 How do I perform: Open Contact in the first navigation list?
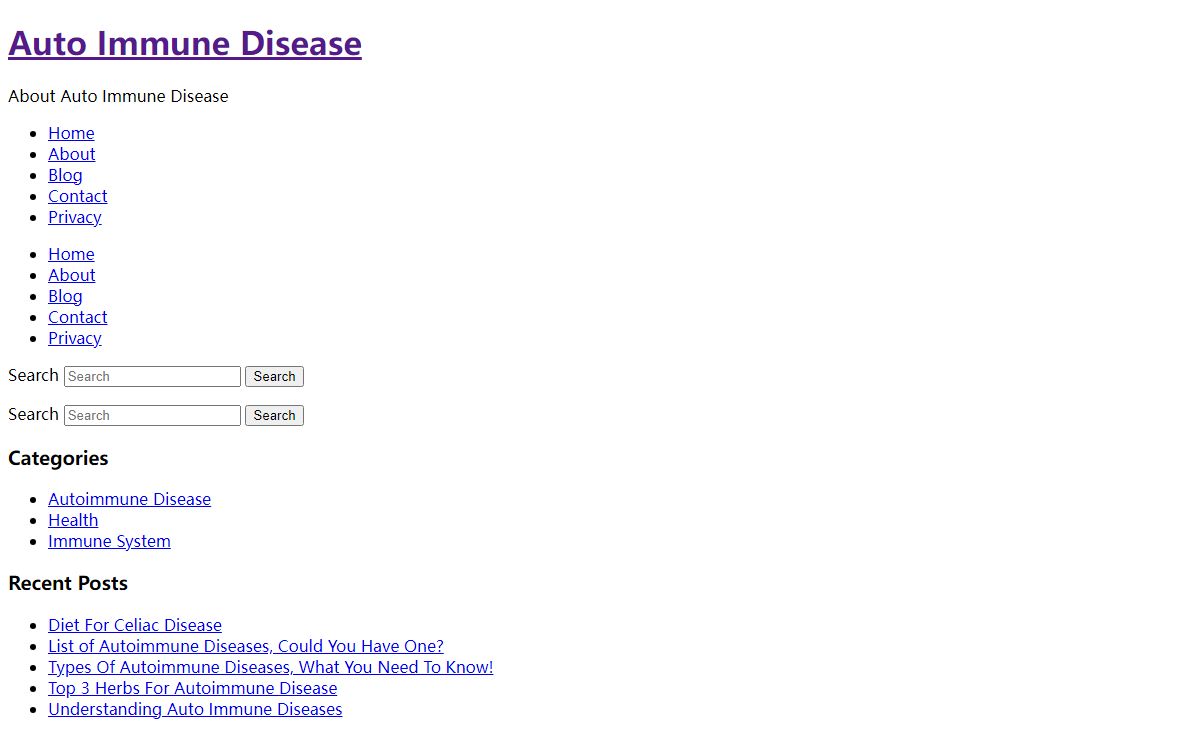coord(77,196)
